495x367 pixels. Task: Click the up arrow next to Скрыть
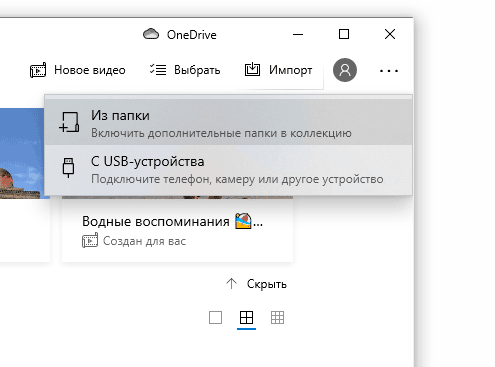click(x=231, y=284)
